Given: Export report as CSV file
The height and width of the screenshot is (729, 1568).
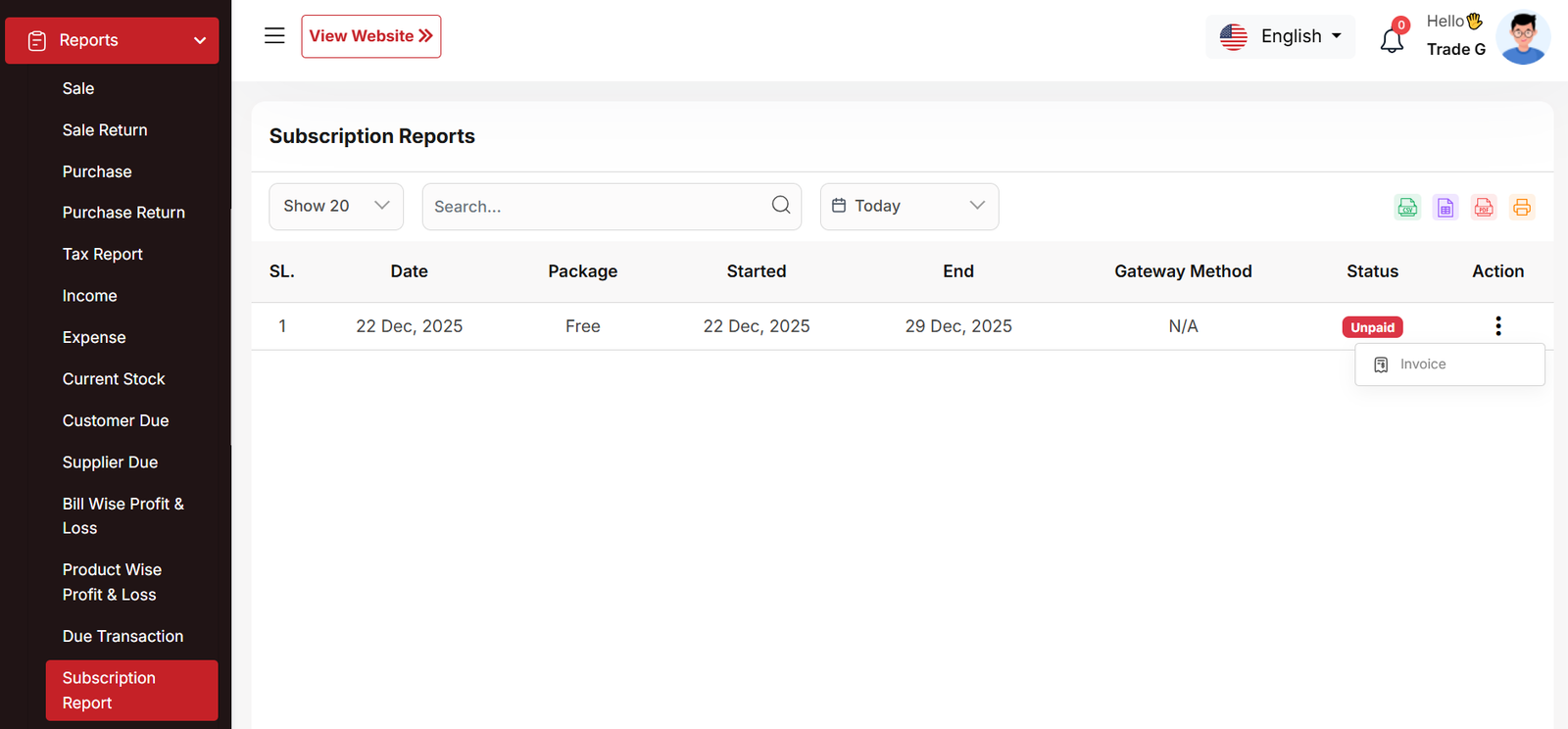Looking at the screenshot, I should pyautogui.click(x=1407, y=207).
